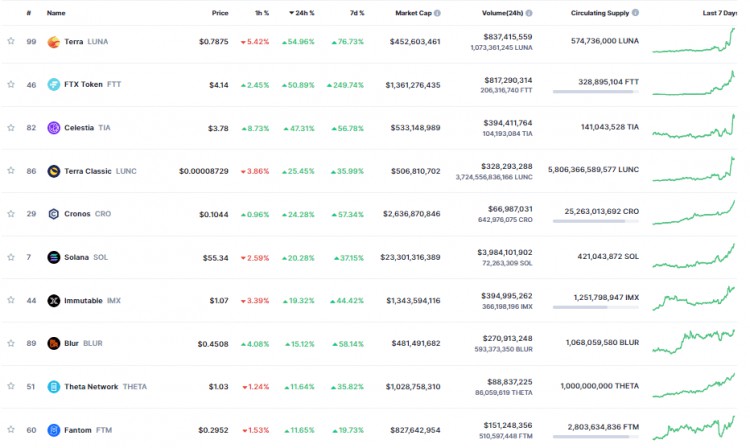Image resolution: width=750 pixels, height=448 pixels.
Task: Click Cronos market cap $2,636,870,846
Action: (x=411, y=214)
